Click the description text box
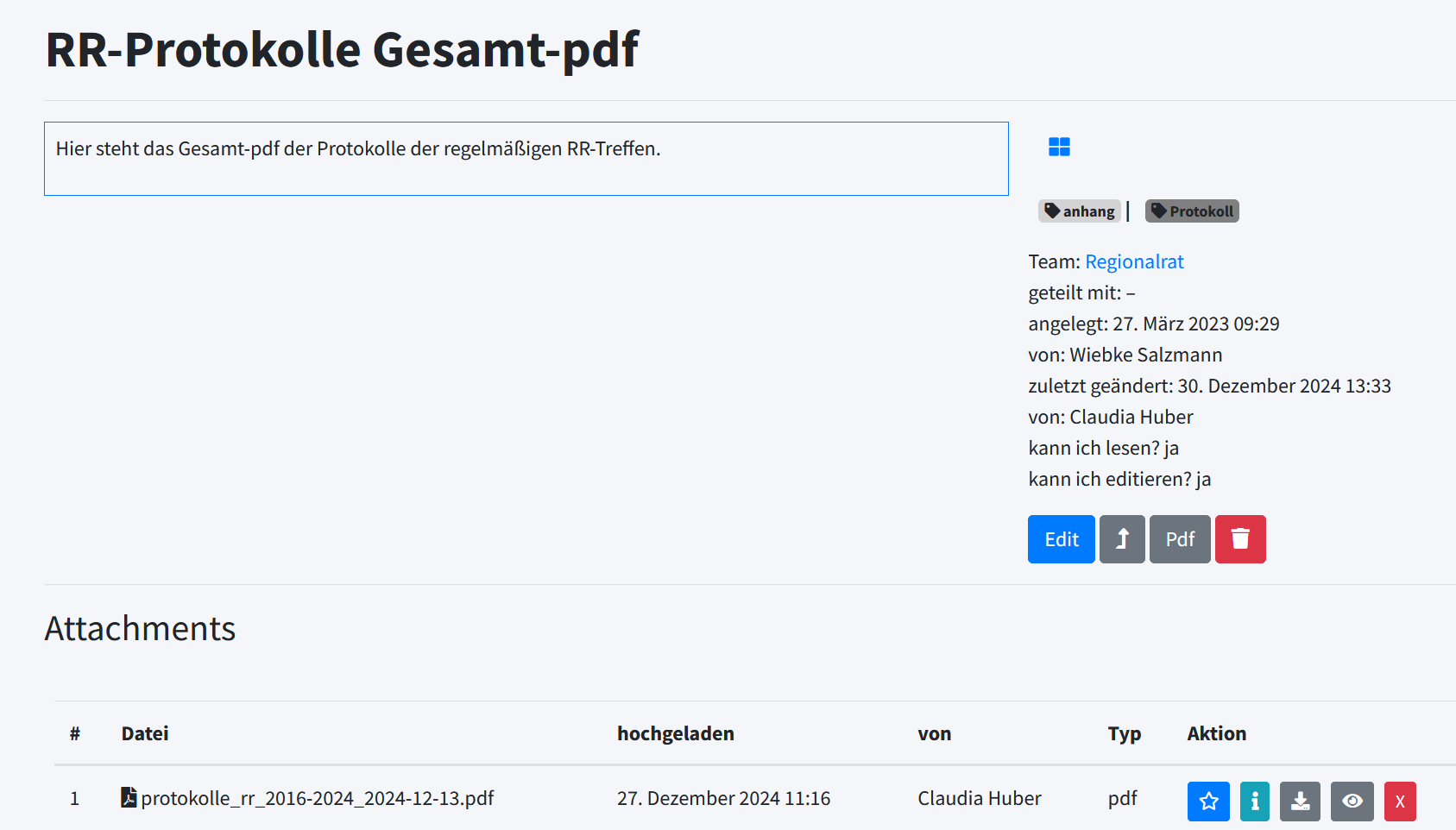Image resolution: width=1456 pixels, height=830 pixels. tap(526, 159)
